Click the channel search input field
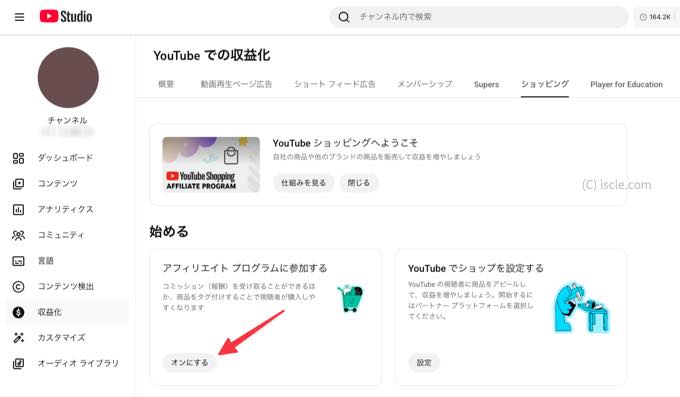Screen dimensions: 680x397 (x=479, y=17)
